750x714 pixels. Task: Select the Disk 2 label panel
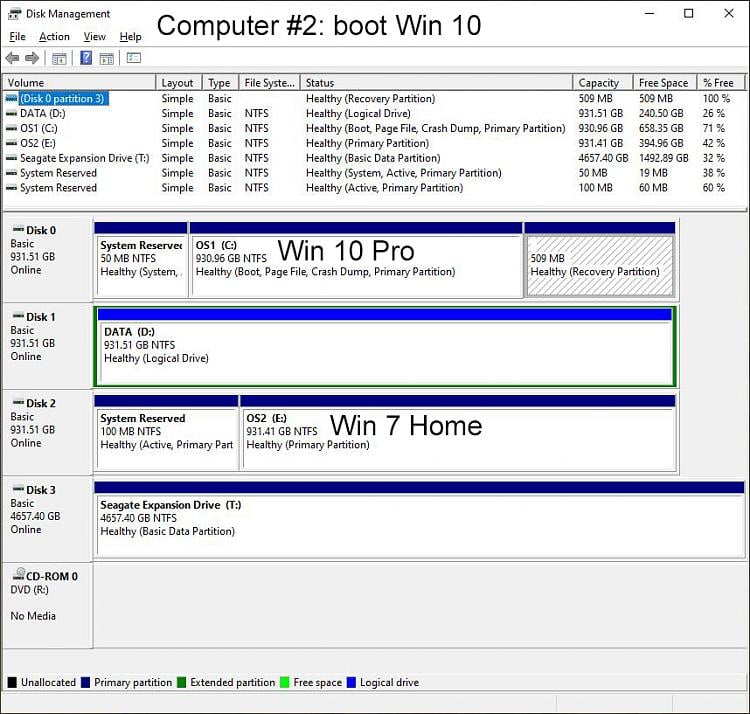[x=47, y=432]
